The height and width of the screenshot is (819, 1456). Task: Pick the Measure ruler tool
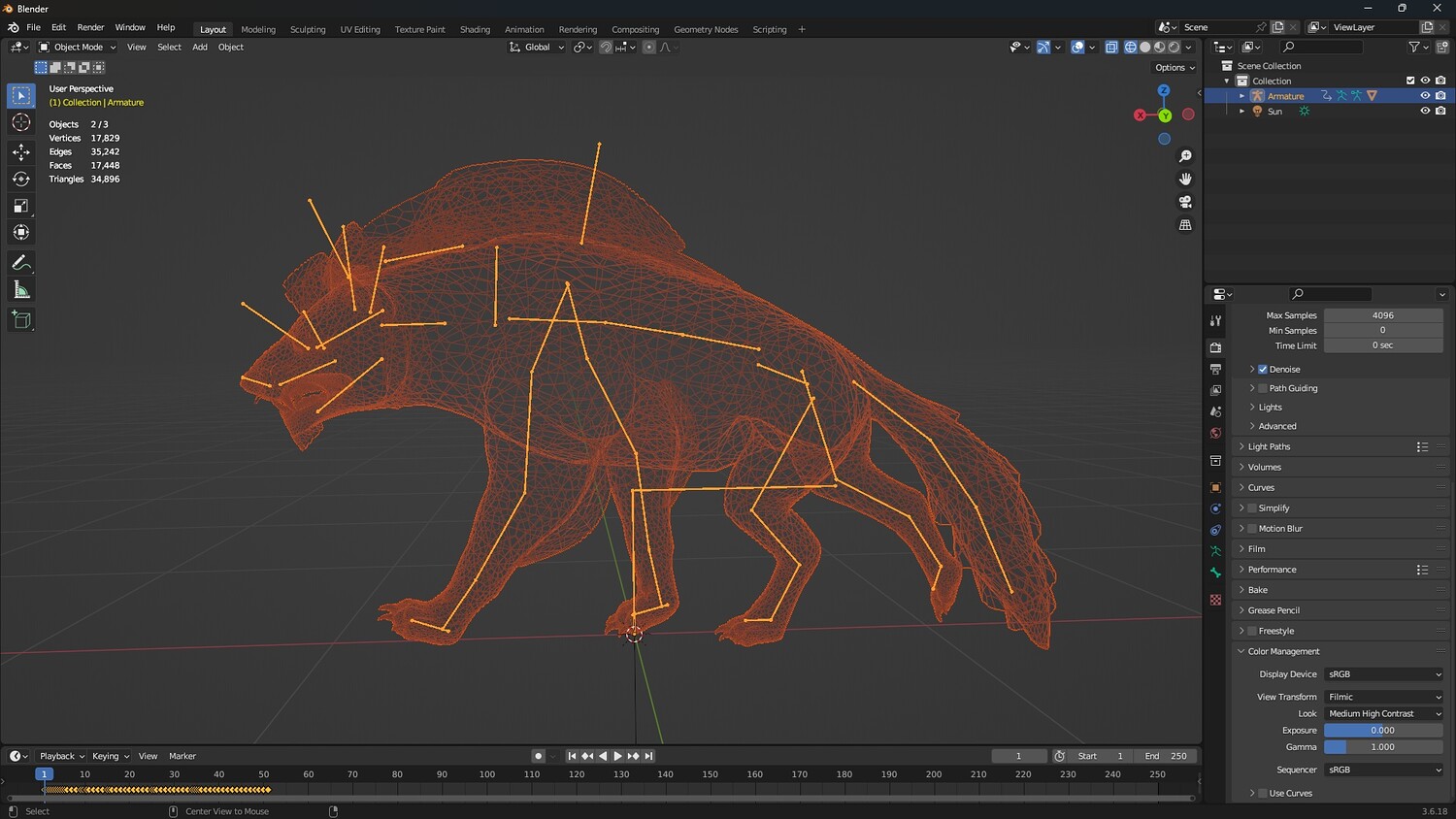[x=20, y=290]
